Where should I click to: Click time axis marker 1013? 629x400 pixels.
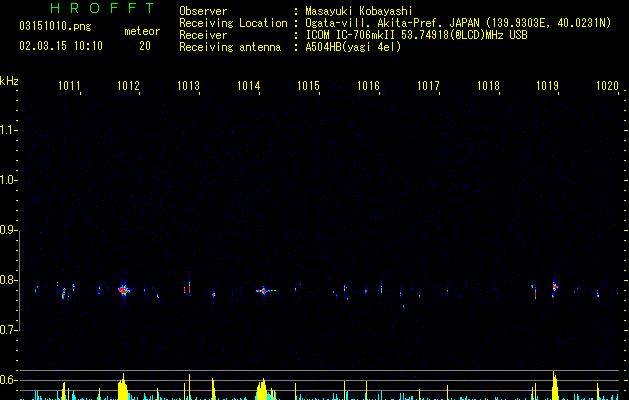tap(189, 86)
